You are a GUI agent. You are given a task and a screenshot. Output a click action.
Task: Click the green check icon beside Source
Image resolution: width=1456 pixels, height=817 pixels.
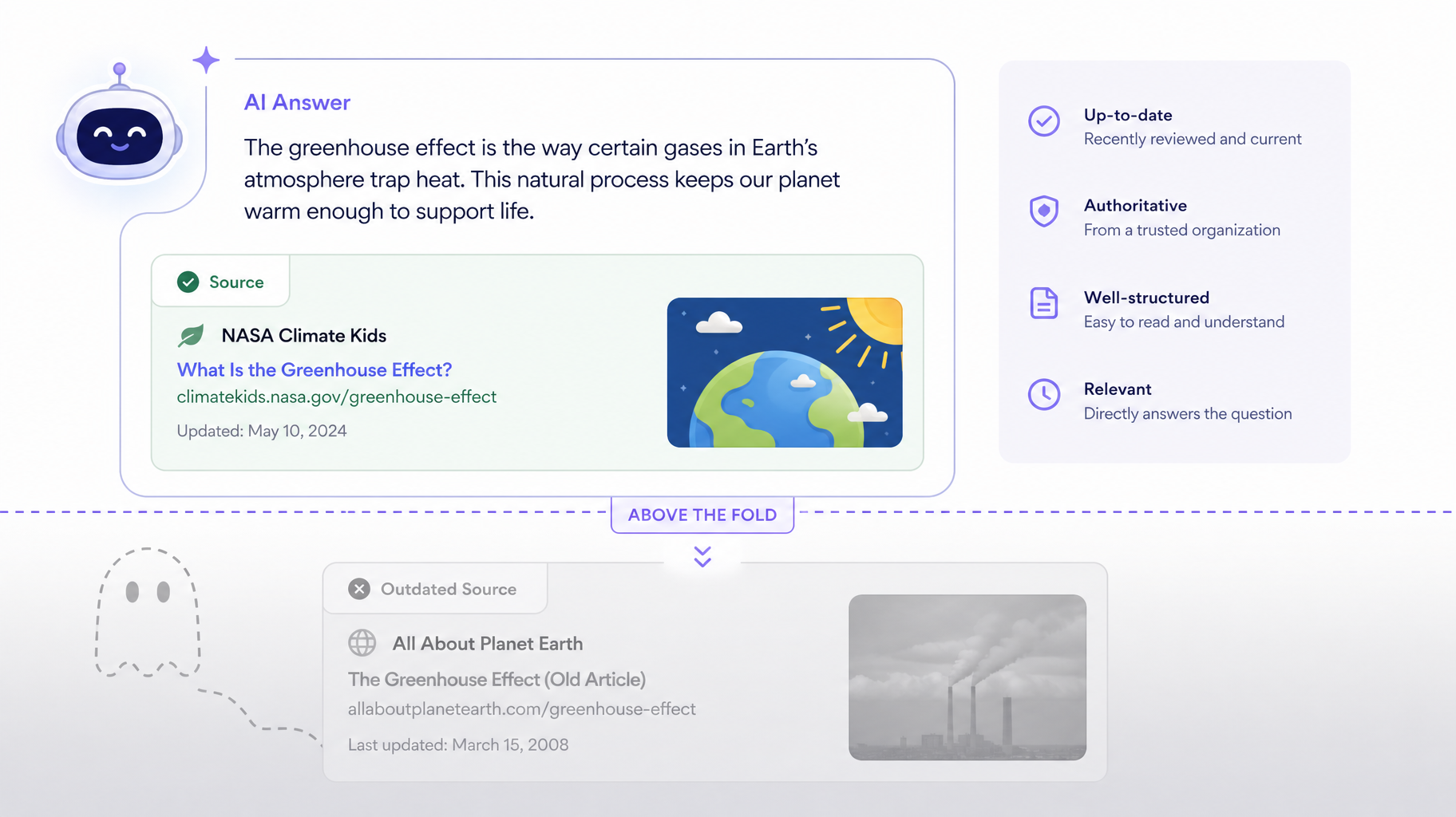188,282
